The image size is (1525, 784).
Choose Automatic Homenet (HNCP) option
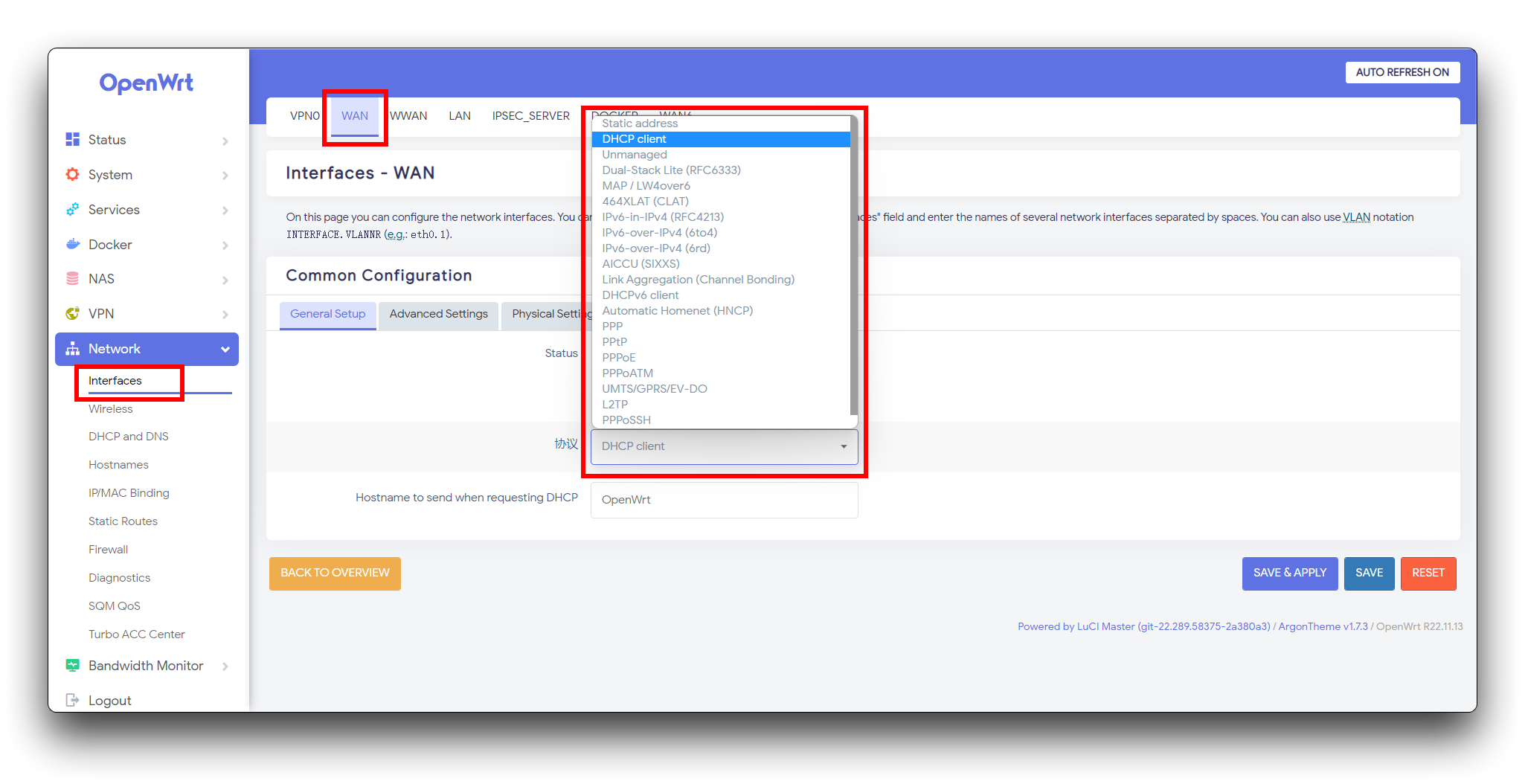(720, 311)
